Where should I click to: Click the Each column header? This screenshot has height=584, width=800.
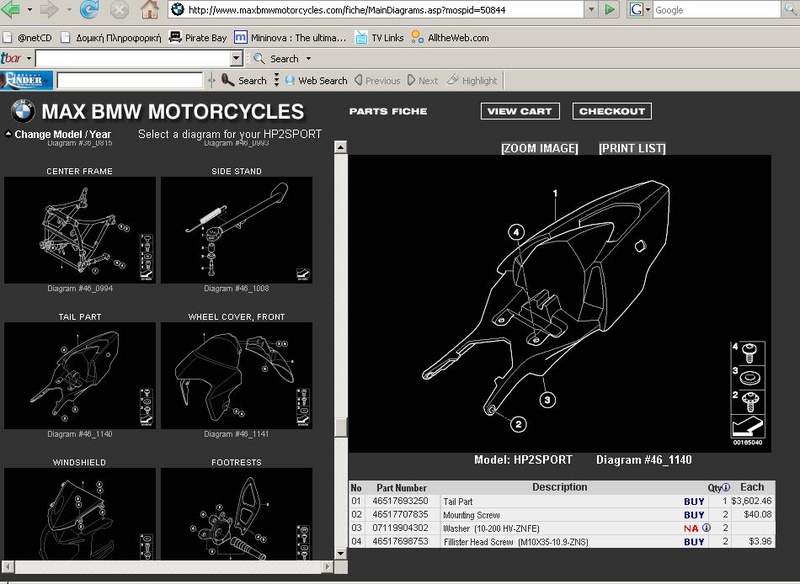tap(752, 487)
